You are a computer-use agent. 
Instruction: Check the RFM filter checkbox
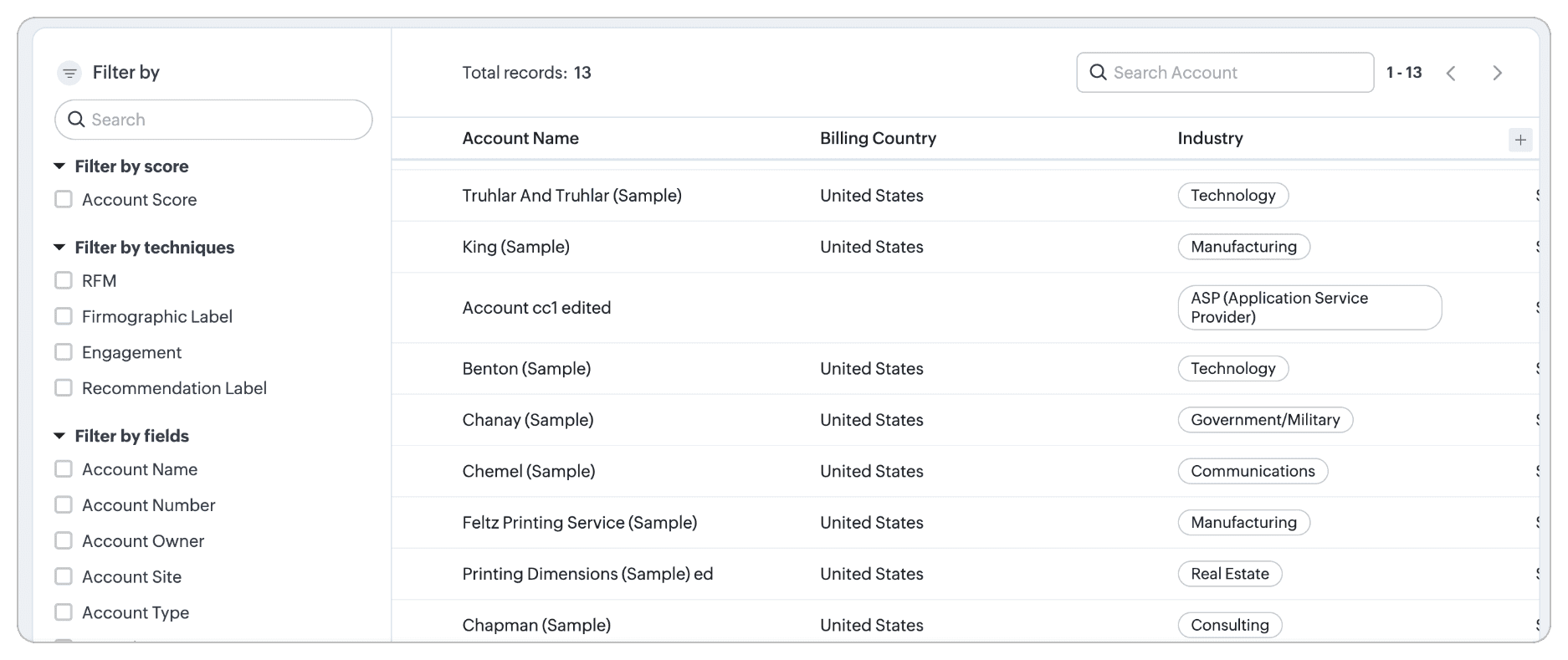coord(64,281)
